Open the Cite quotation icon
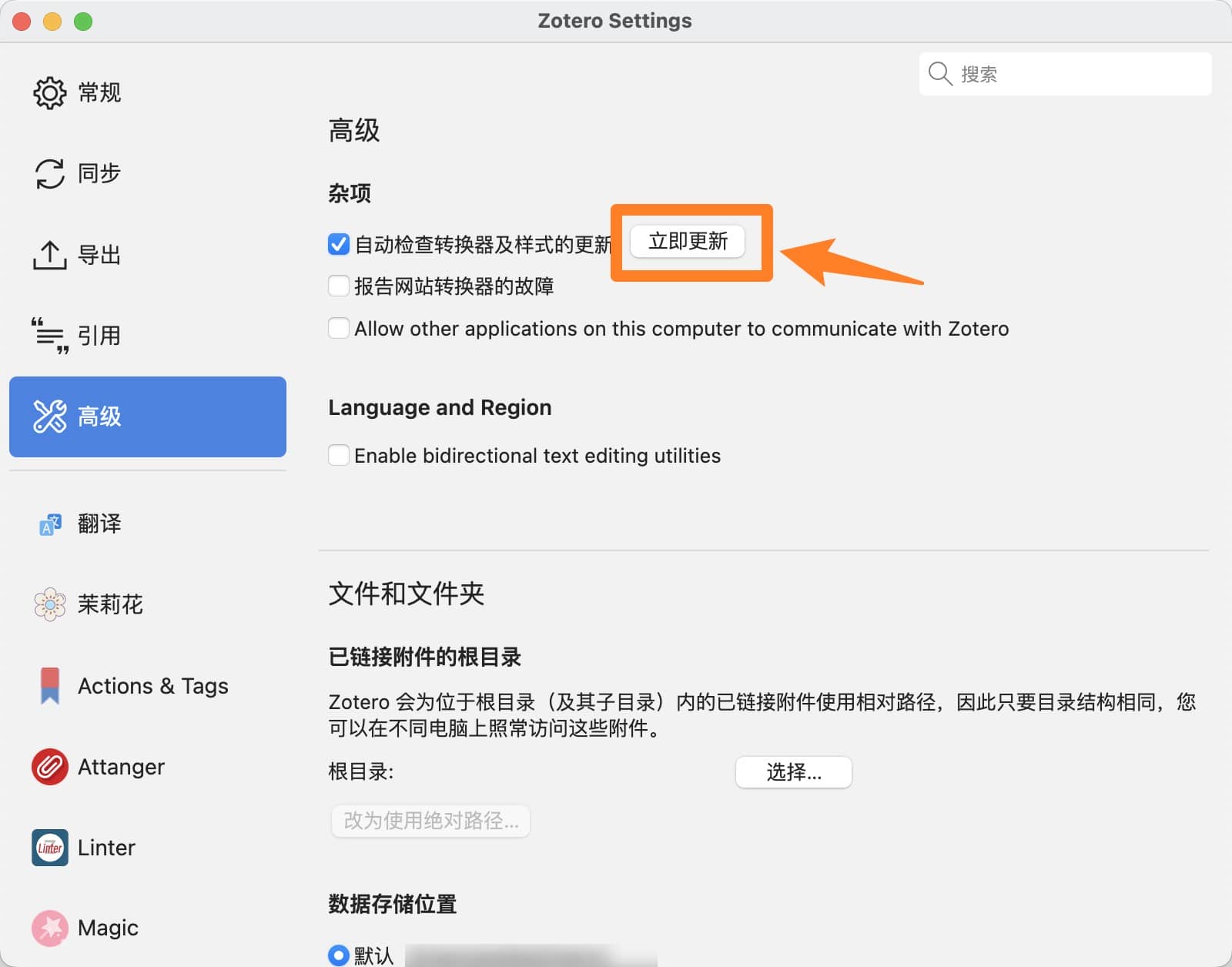Image resolution: width=1232 pixels, height=967 pixels. click(x=50, y=336)
